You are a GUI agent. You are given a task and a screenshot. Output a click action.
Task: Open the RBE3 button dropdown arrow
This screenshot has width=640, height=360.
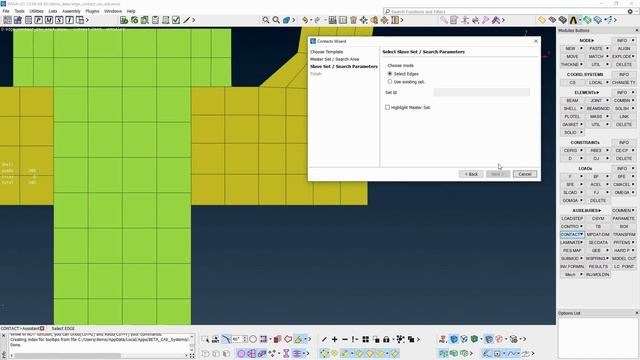point(607,150)
